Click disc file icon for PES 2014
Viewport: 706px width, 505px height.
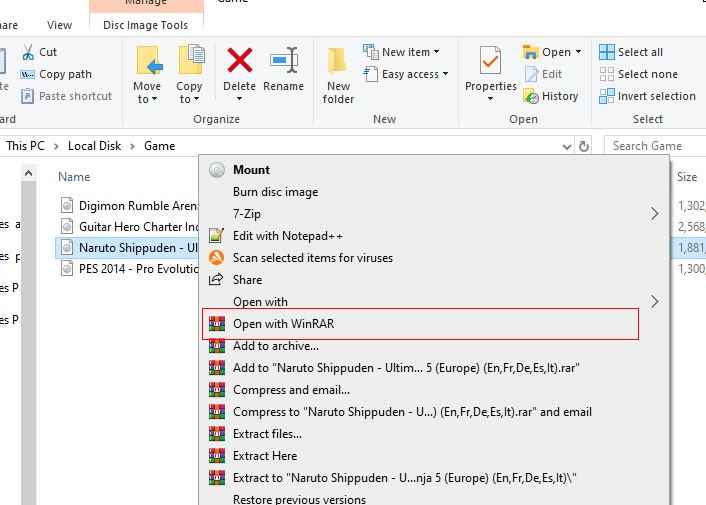click(67, 269)
